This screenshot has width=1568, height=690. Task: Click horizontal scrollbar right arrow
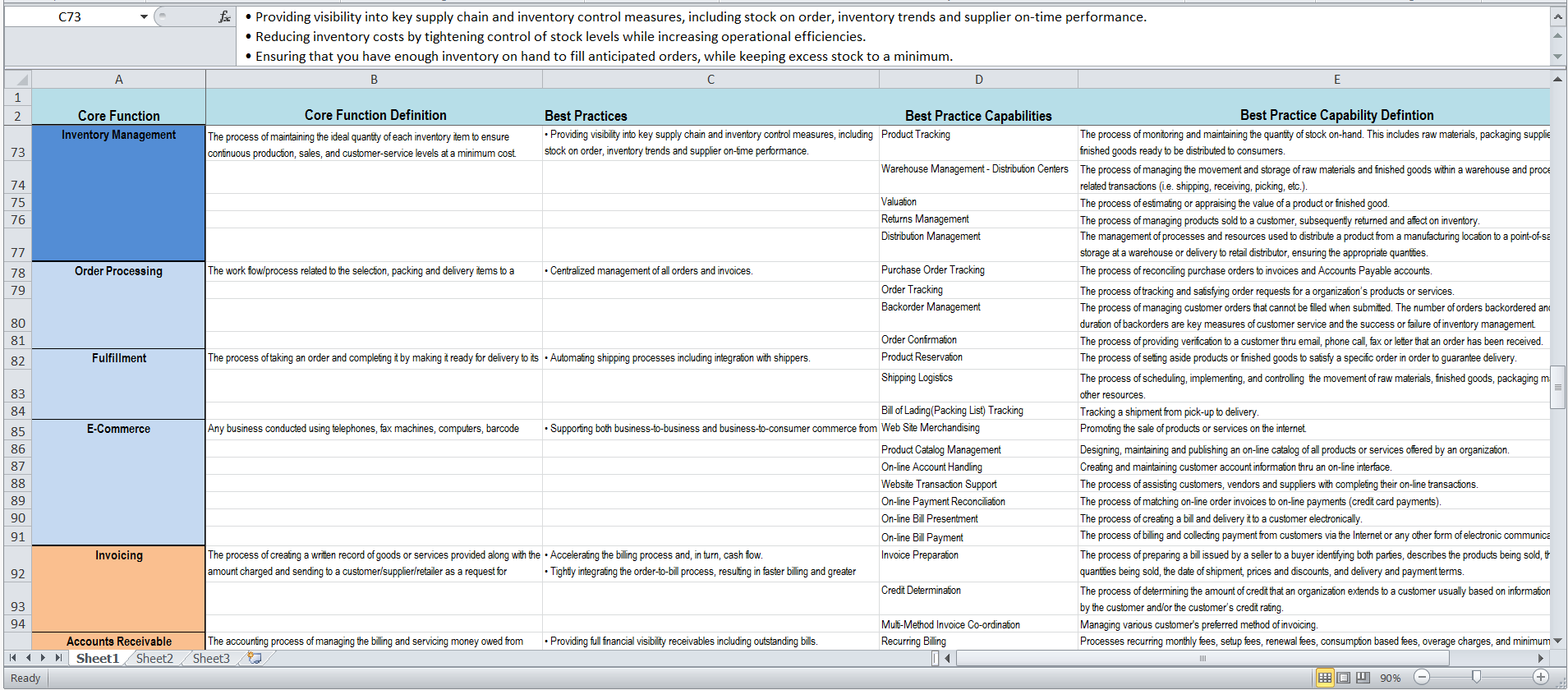[1541, 658]
